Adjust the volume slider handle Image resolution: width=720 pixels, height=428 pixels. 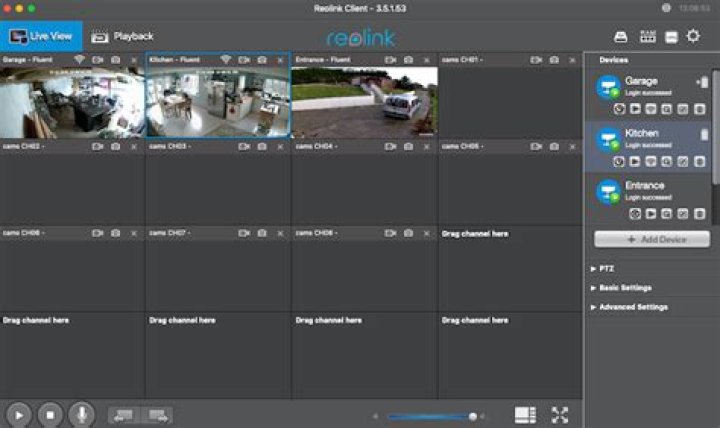coord(472,417)
